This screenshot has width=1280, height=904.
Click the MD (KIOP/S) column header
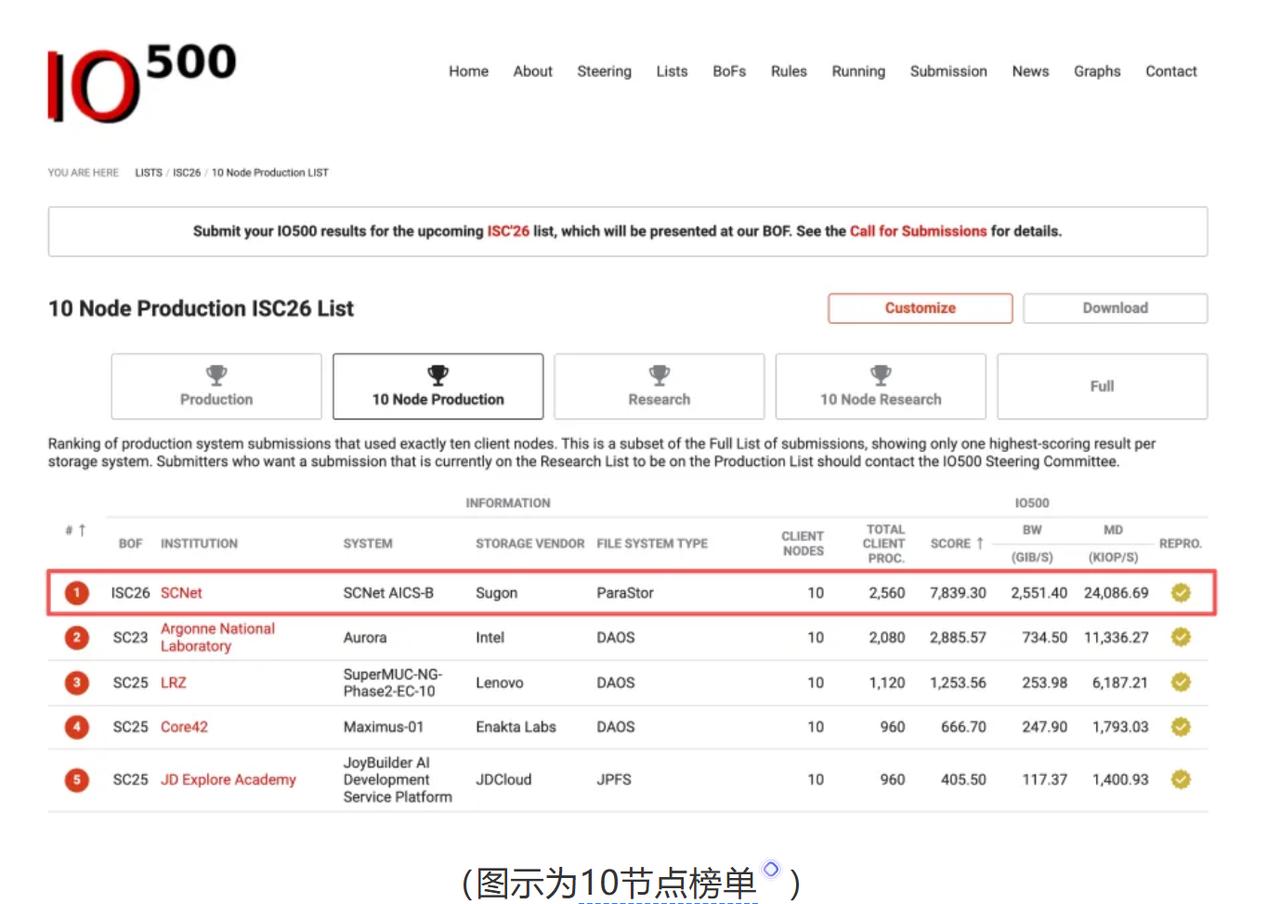click(x=1113, y=543)
